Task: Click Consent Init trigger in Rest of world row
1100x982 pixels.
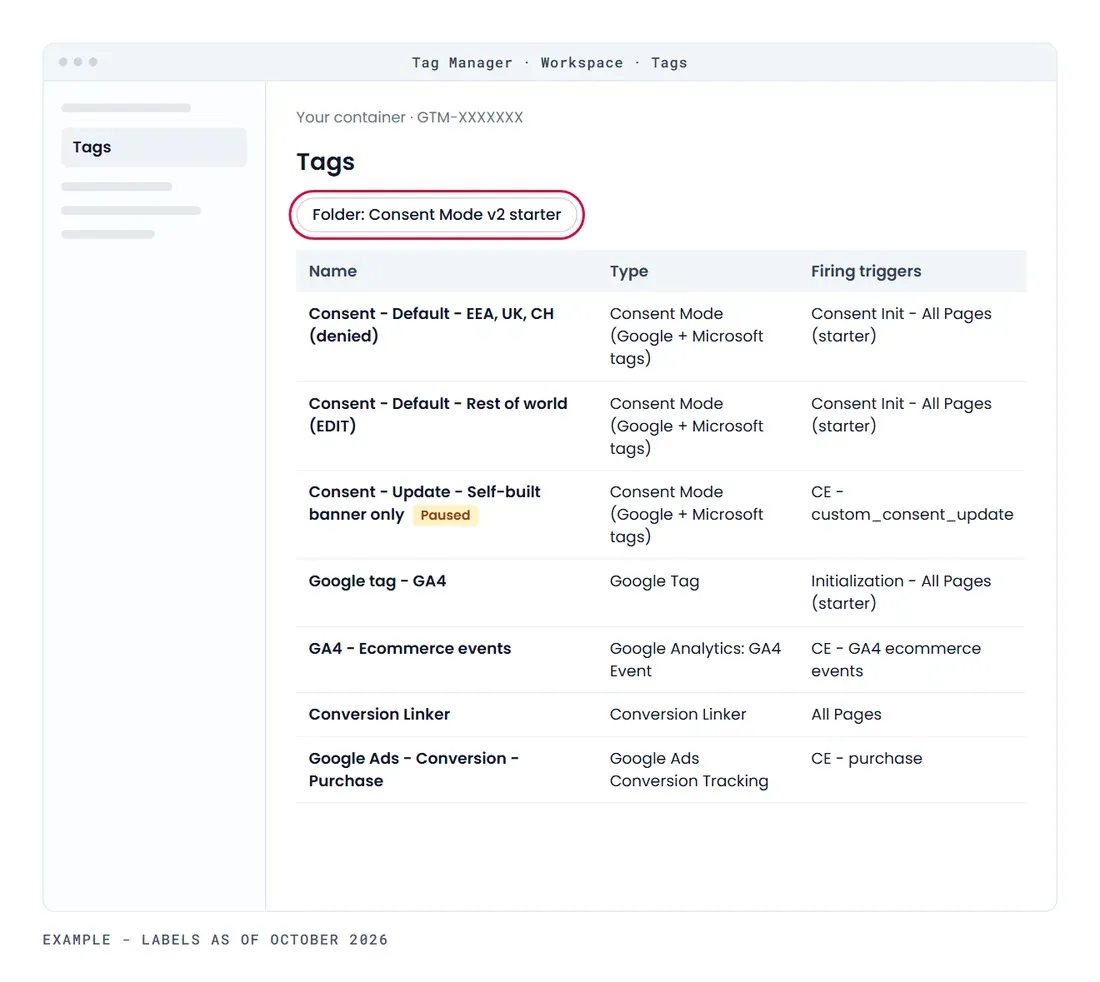Action: click(x=901, y=415)
